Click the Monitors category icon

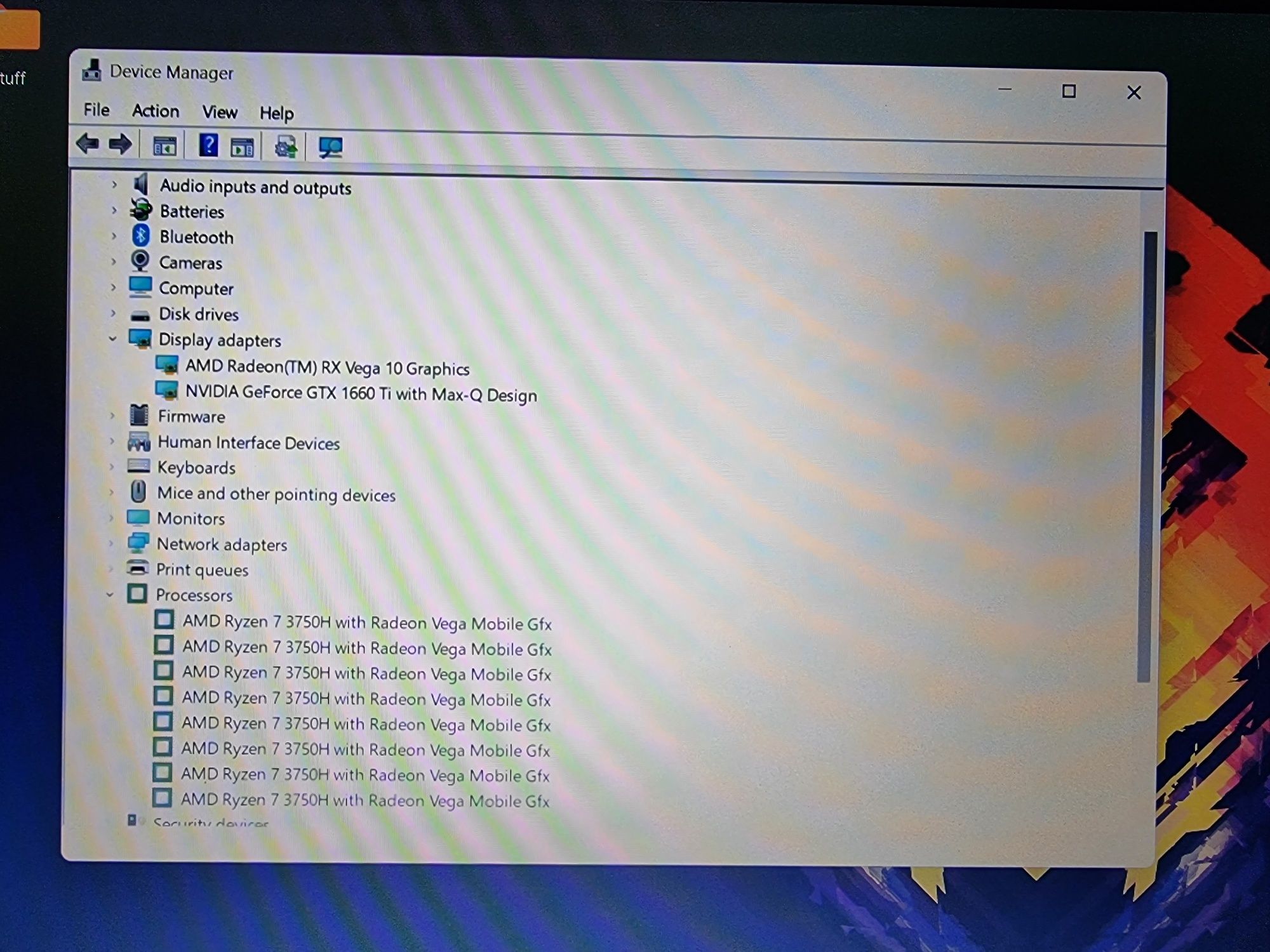138,517
